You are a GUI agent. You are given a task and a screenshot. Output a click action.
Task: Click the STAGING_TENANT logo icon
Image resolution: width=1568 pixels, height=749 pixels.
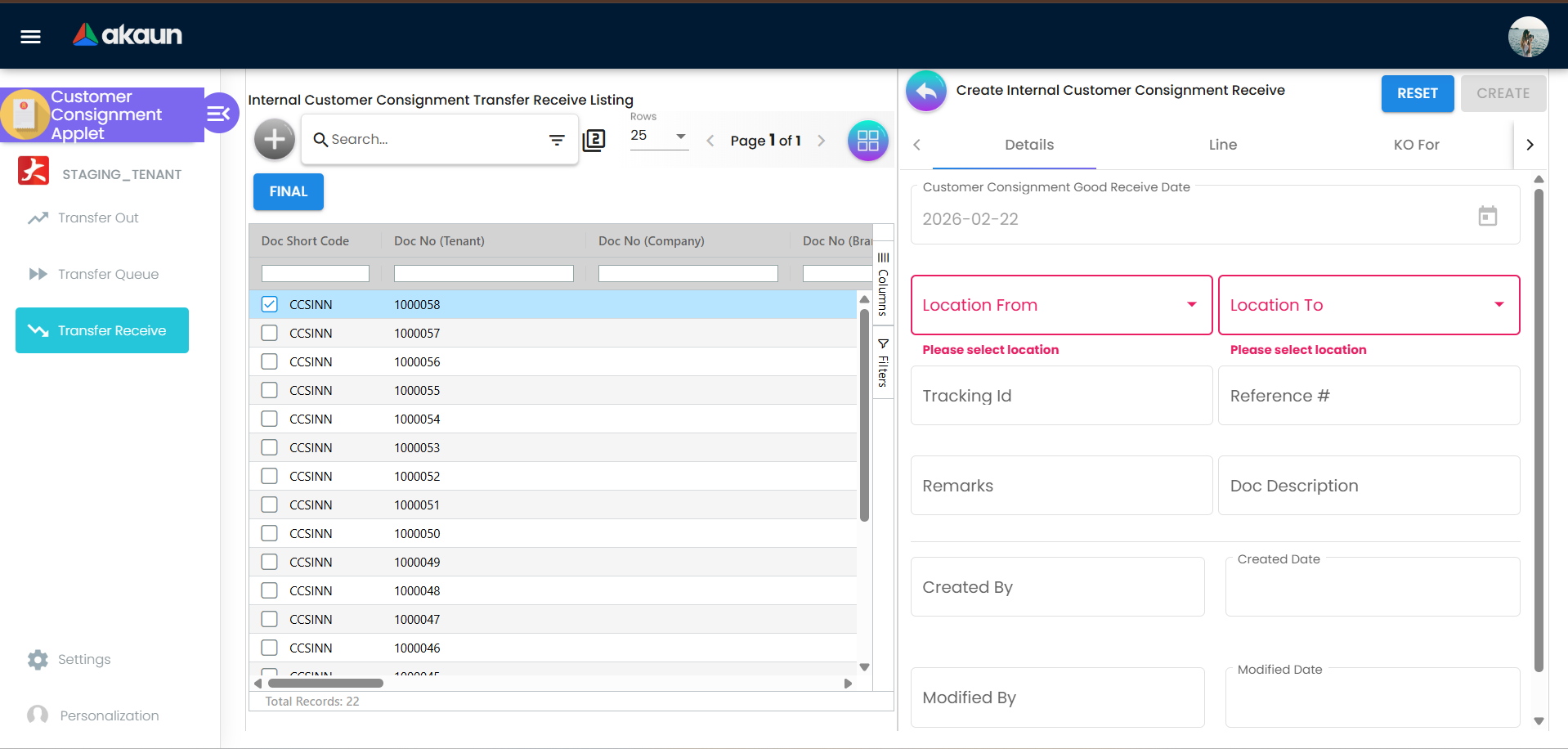tap(34, 171)
